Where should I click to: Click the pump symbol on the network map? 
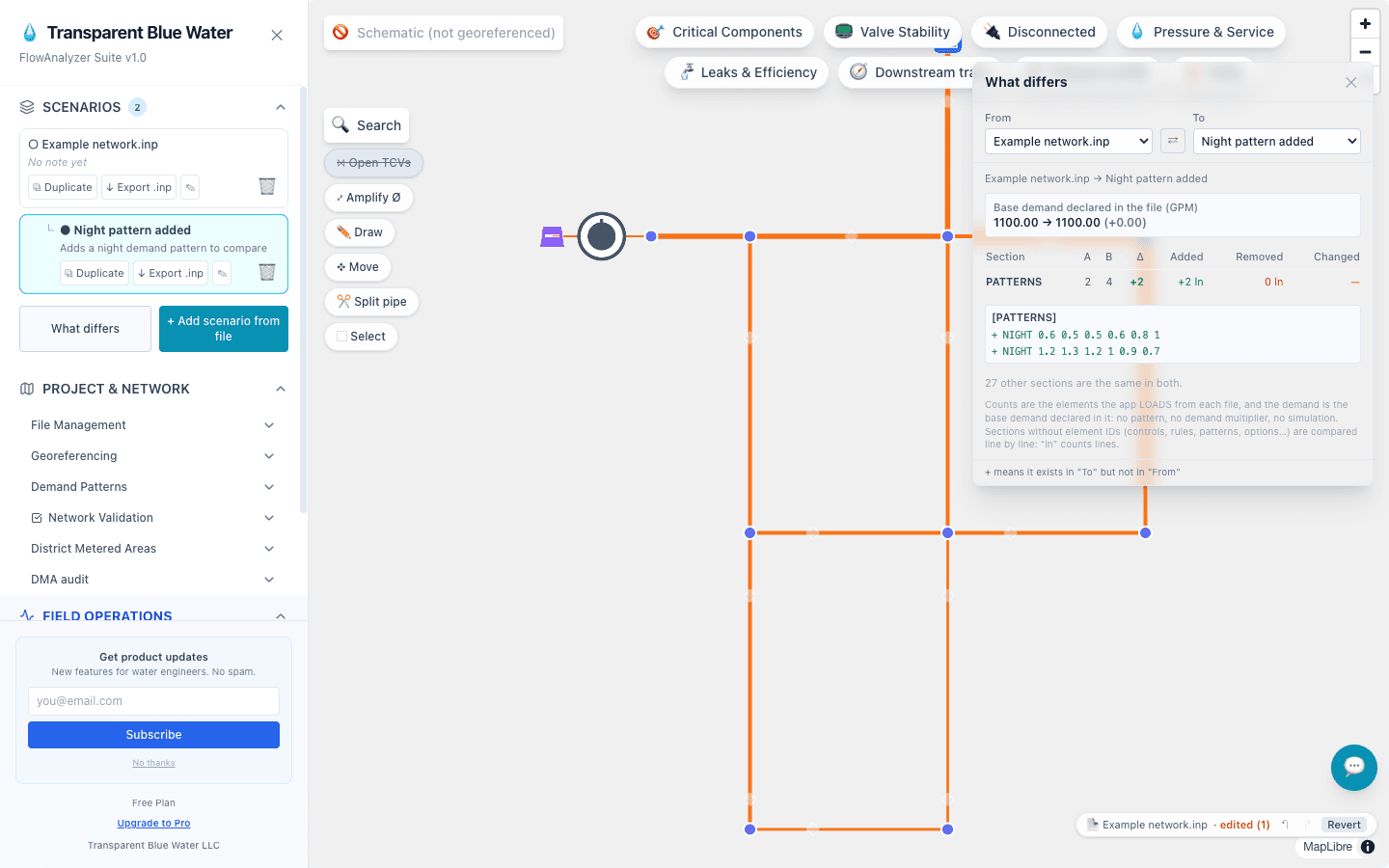(x=602, y=236)
